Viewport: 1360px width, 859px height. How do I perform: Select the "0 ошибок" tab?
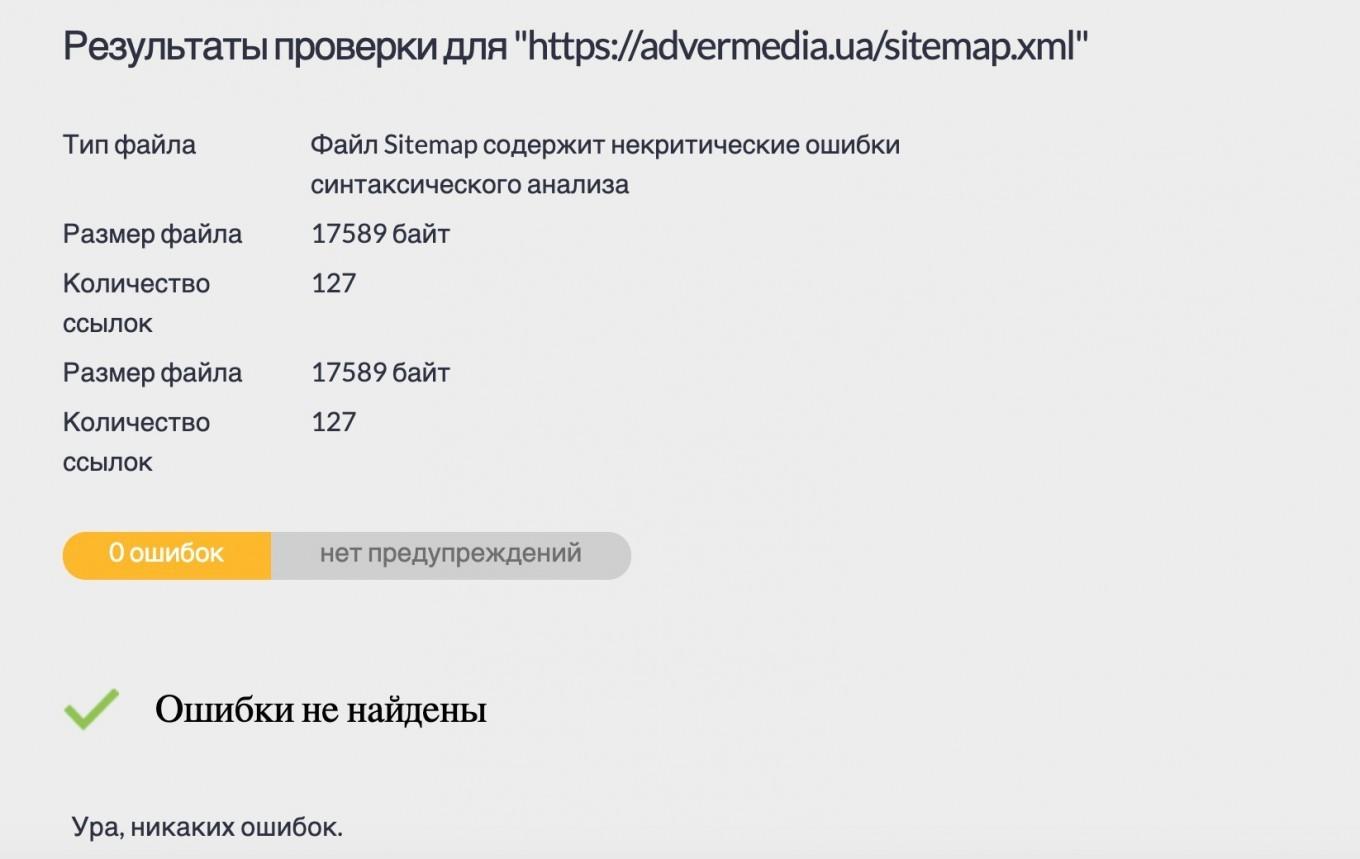[166, 554]
